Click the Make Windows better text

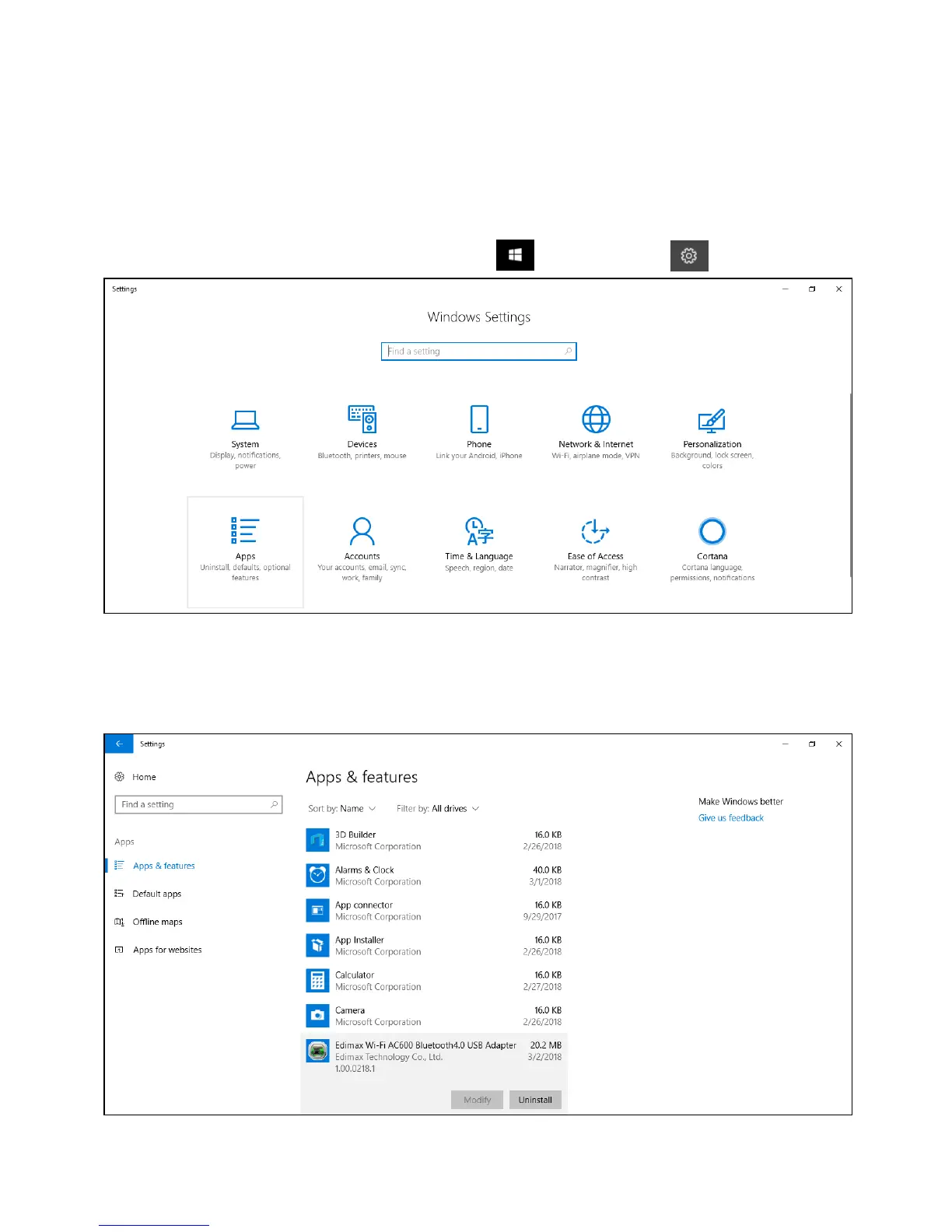740,802
